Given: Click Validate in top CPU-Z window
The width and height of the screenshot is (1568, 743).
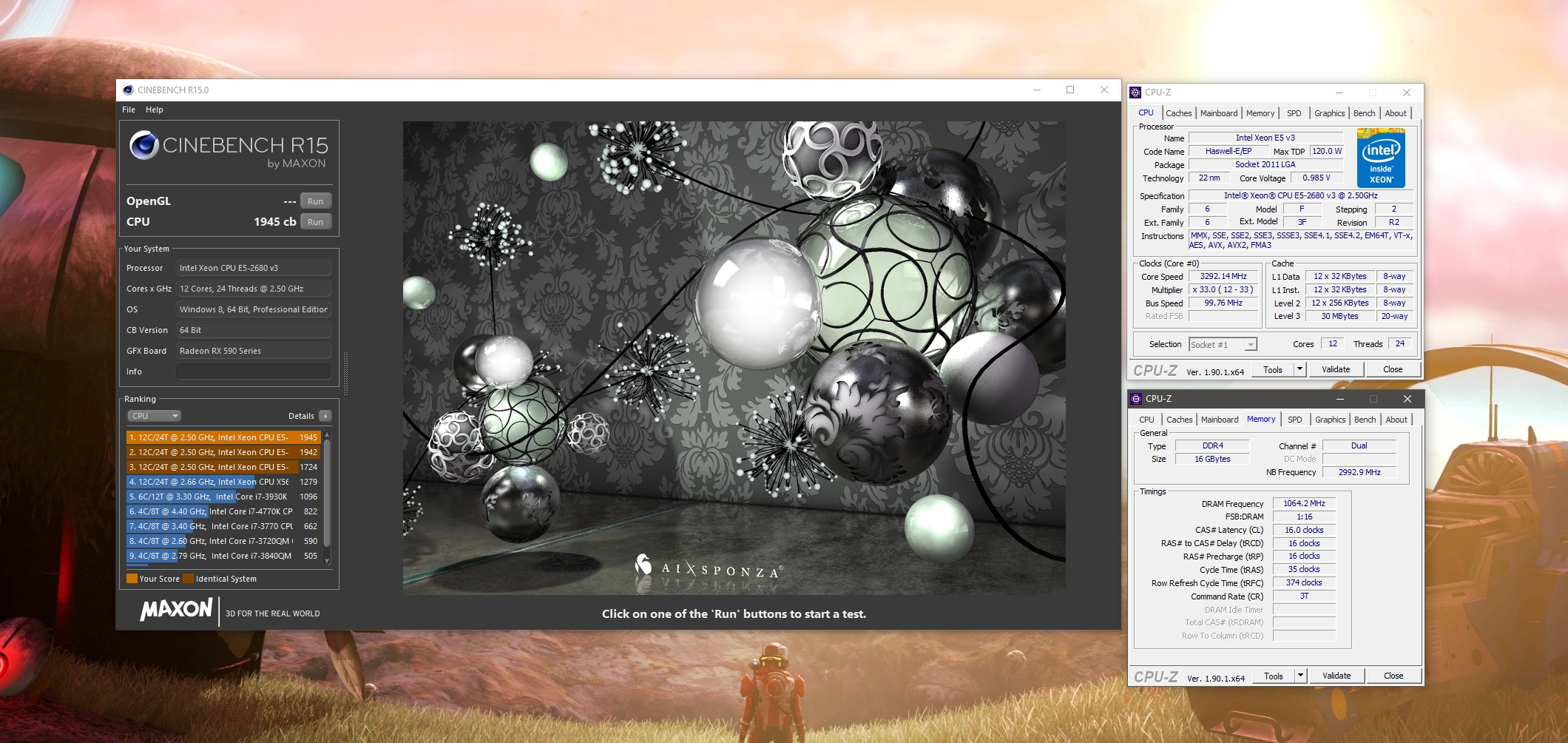Looking at the screenshot, I should (1336, 369).
